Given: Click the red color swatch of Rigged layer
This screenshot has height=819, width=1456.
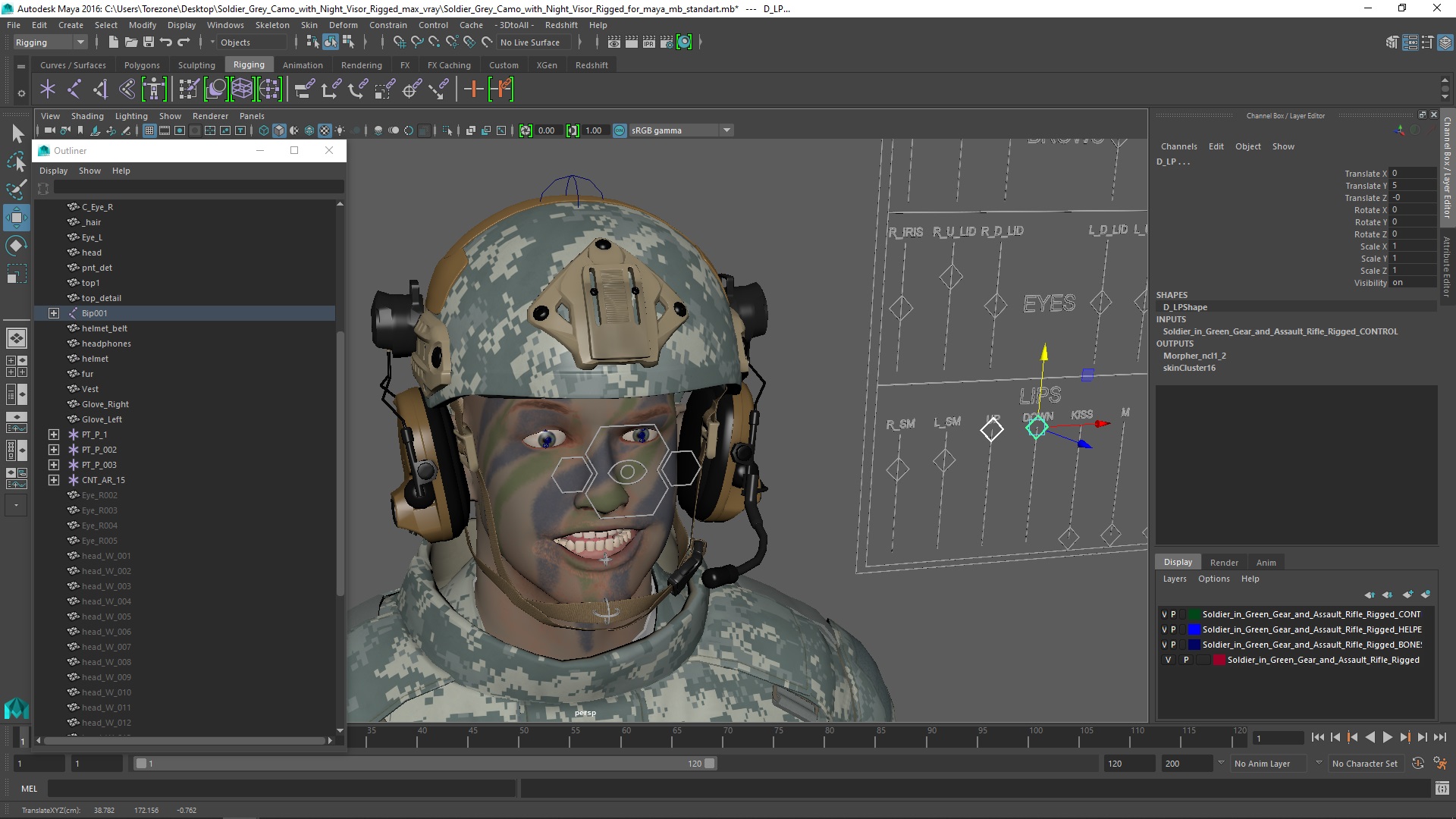Looking at the screenshot, I should pyautogui.click(x=1219, y=660).
